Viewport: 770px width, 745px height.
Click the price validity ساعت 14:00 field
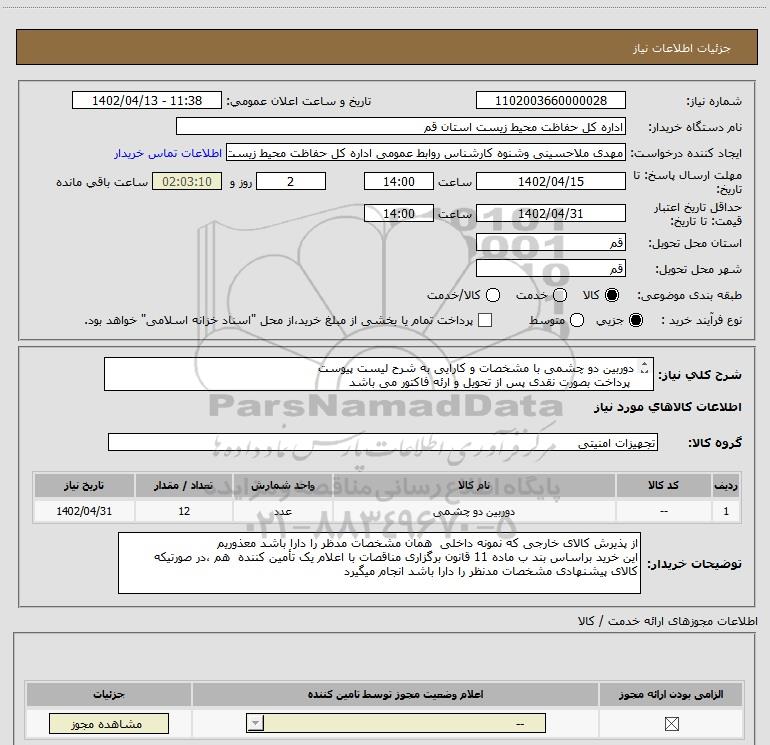399,213
